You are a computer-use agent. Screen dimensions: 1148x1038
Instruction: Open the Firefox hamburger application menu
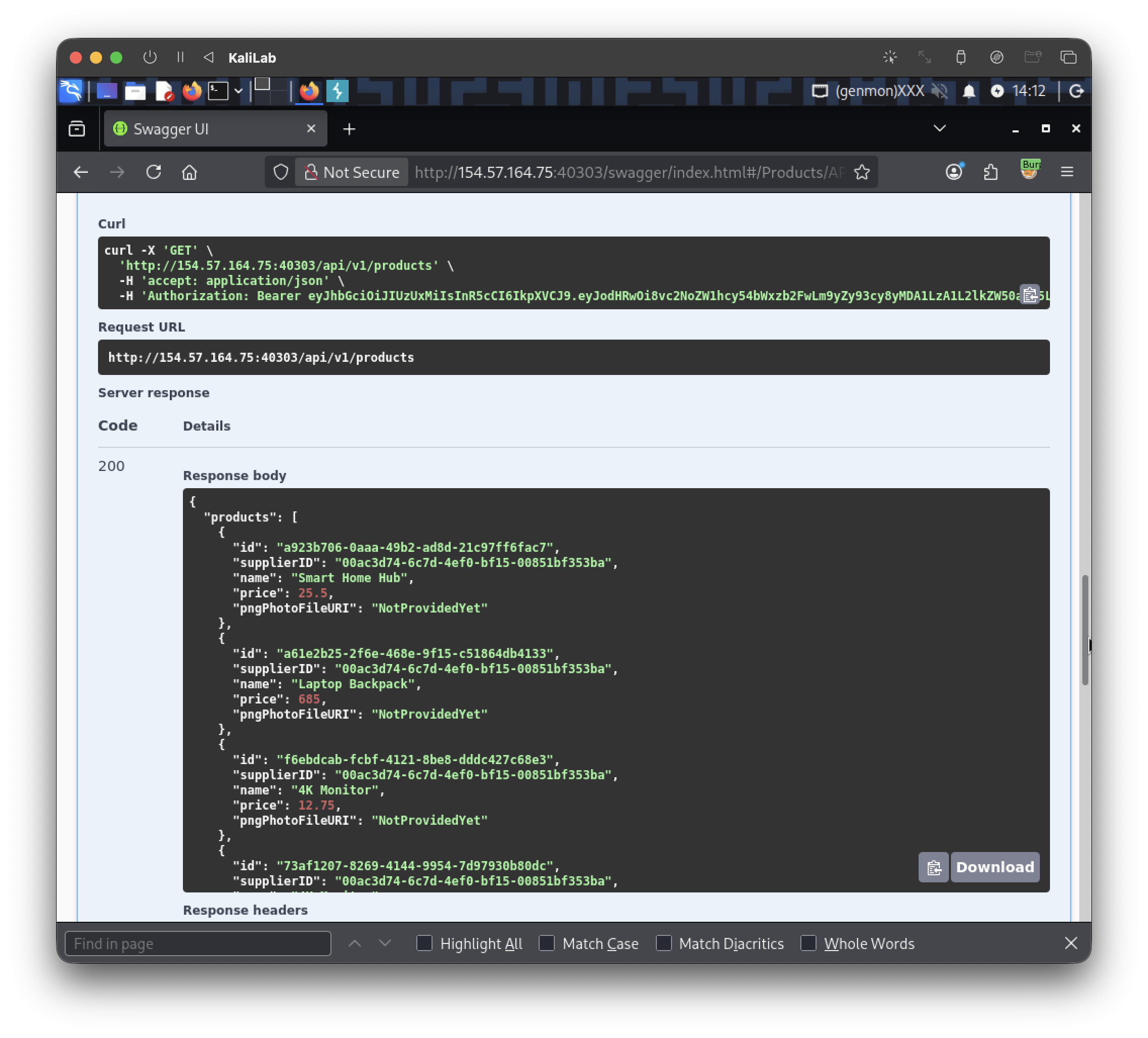(x=1067, y=171)
